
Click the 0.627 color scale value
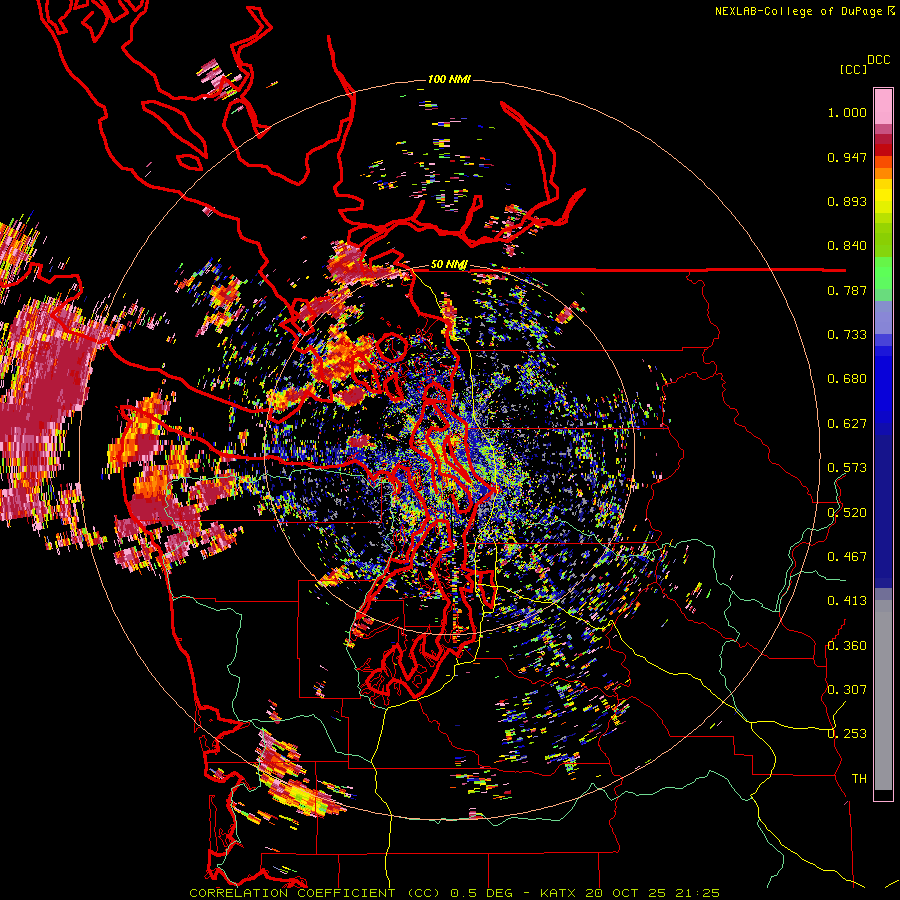coord(847,424)
